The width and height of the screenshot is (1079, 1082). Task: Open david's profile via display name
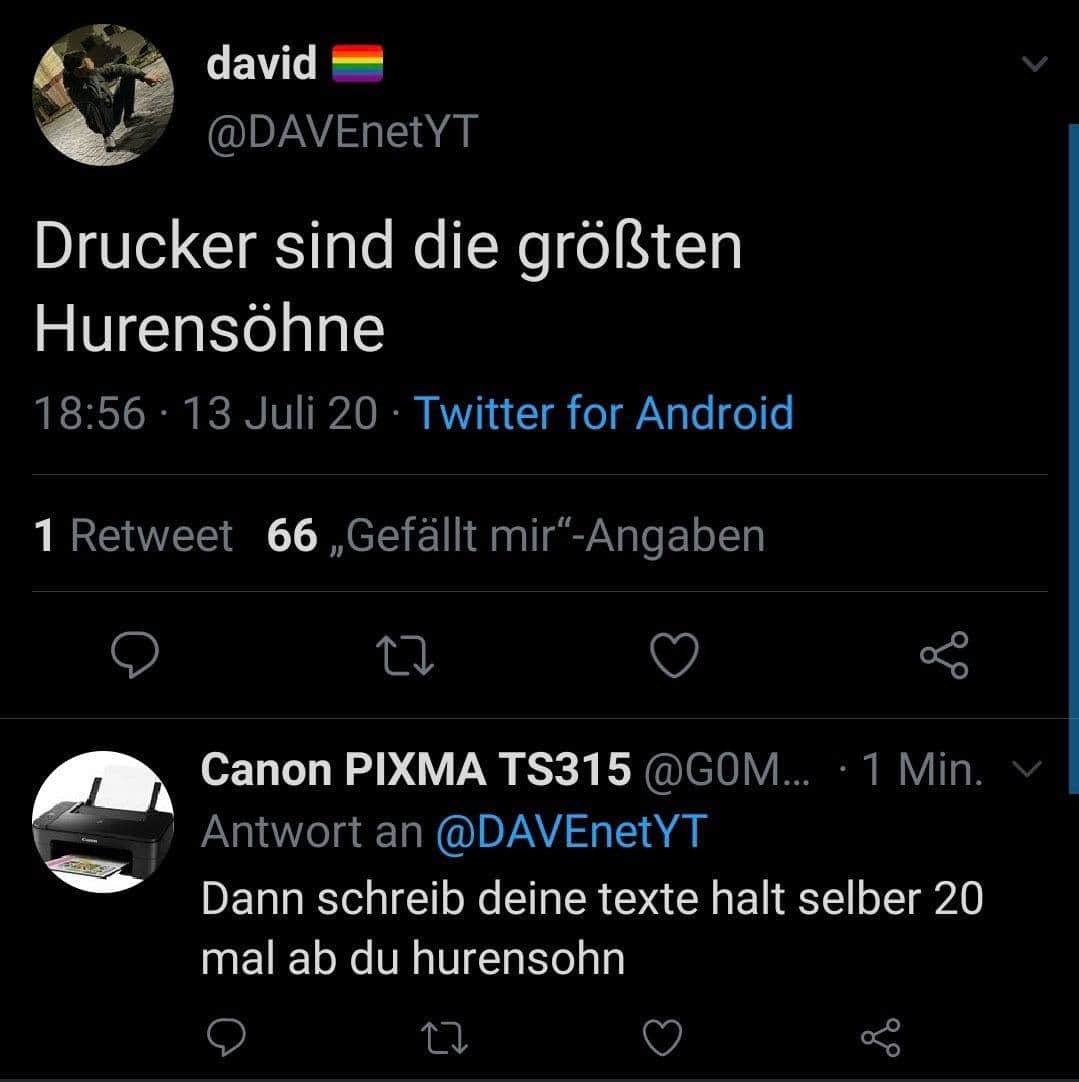coord(261,64)
